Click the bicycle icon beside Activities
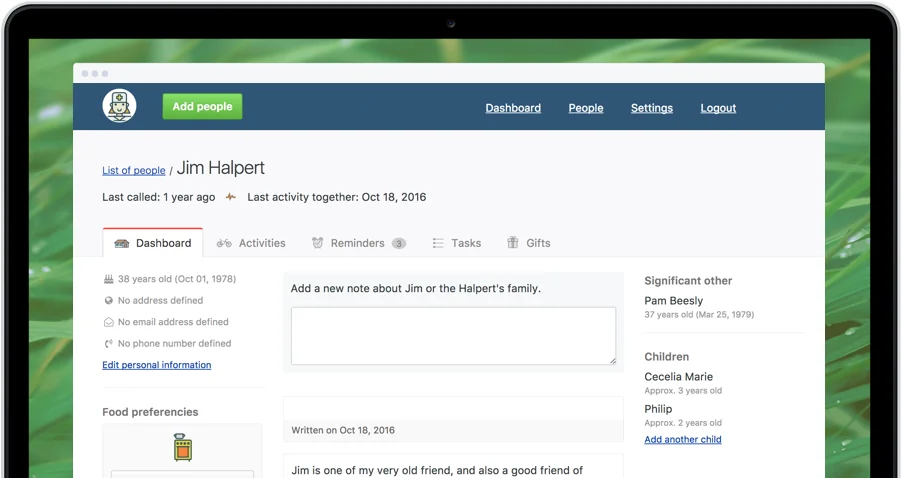 coord(224,243)
